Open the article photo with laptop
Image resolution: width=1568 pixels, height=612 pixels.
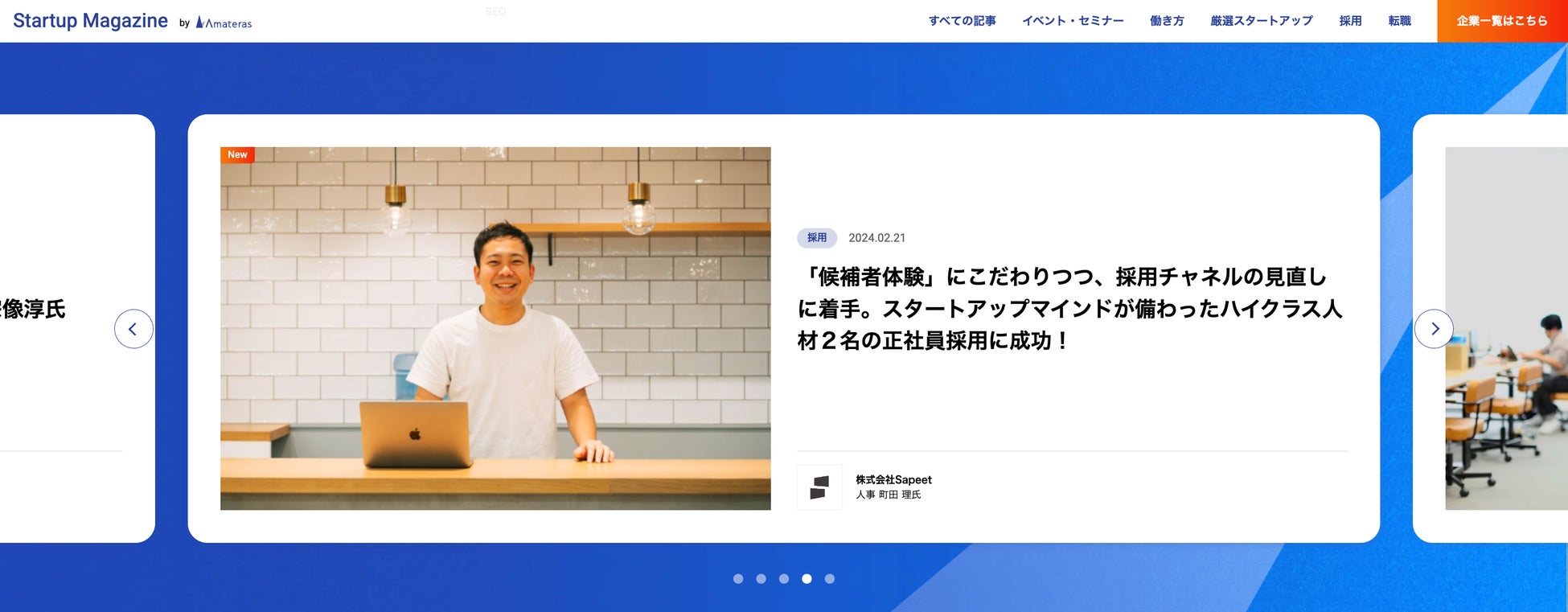(495, 328)
